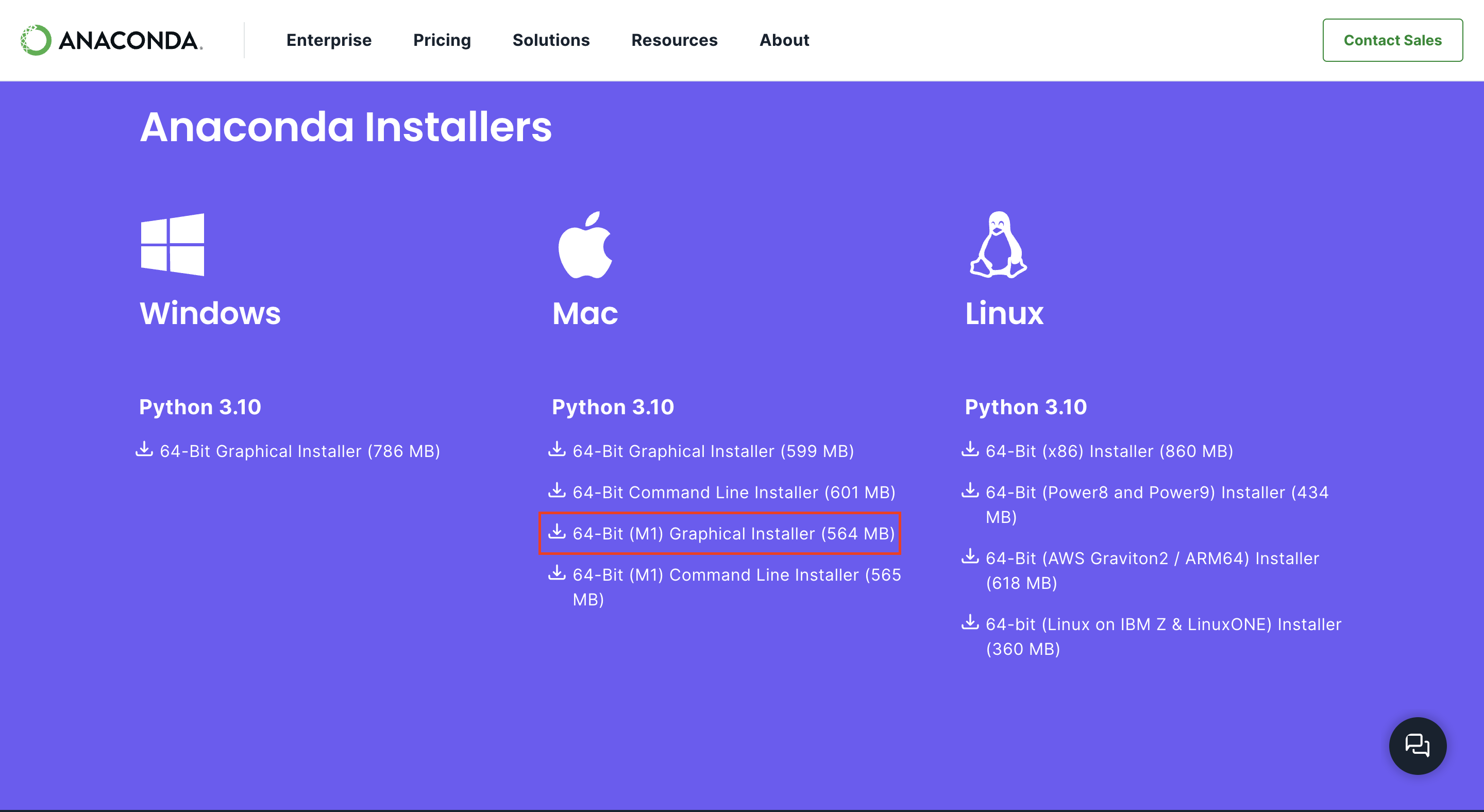Click the download icon beside M1 Command Line Installer

click(x=556, y=573)
